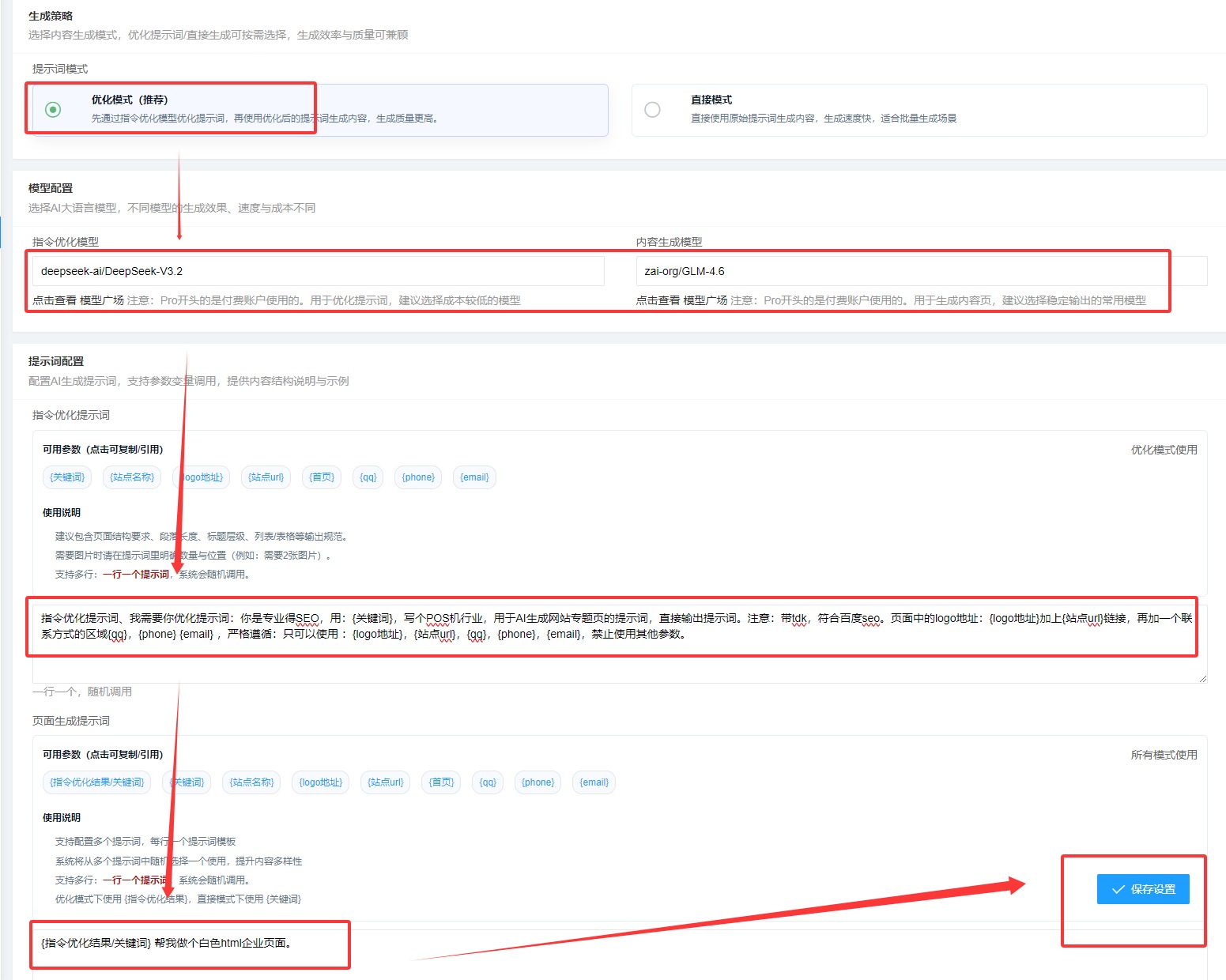Image resolution: width=1226 pixels, height=980 pixels.
Task: Copy the {qq} tag in 指令优化提示词
Action: pyautogui.click(x=368, y=477)
